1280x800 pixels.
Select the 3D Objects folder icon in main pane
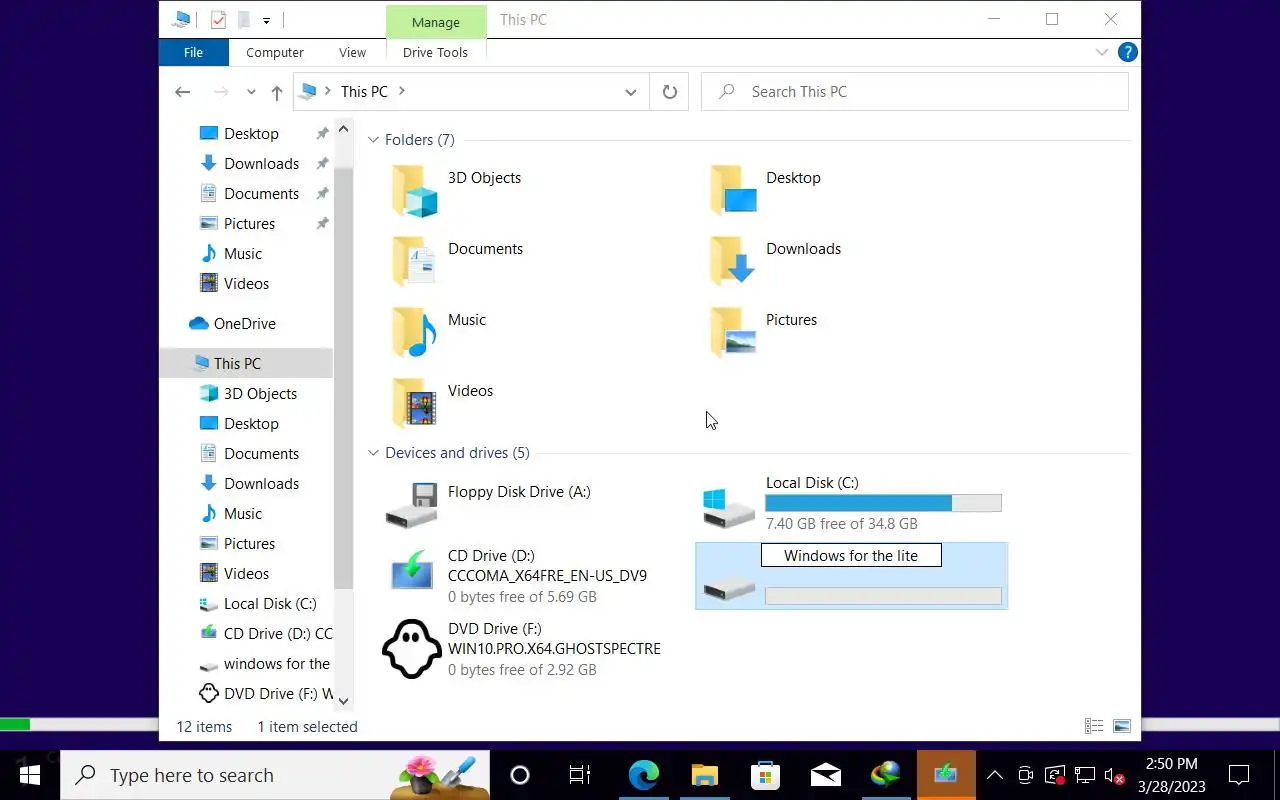coord(414,191)
